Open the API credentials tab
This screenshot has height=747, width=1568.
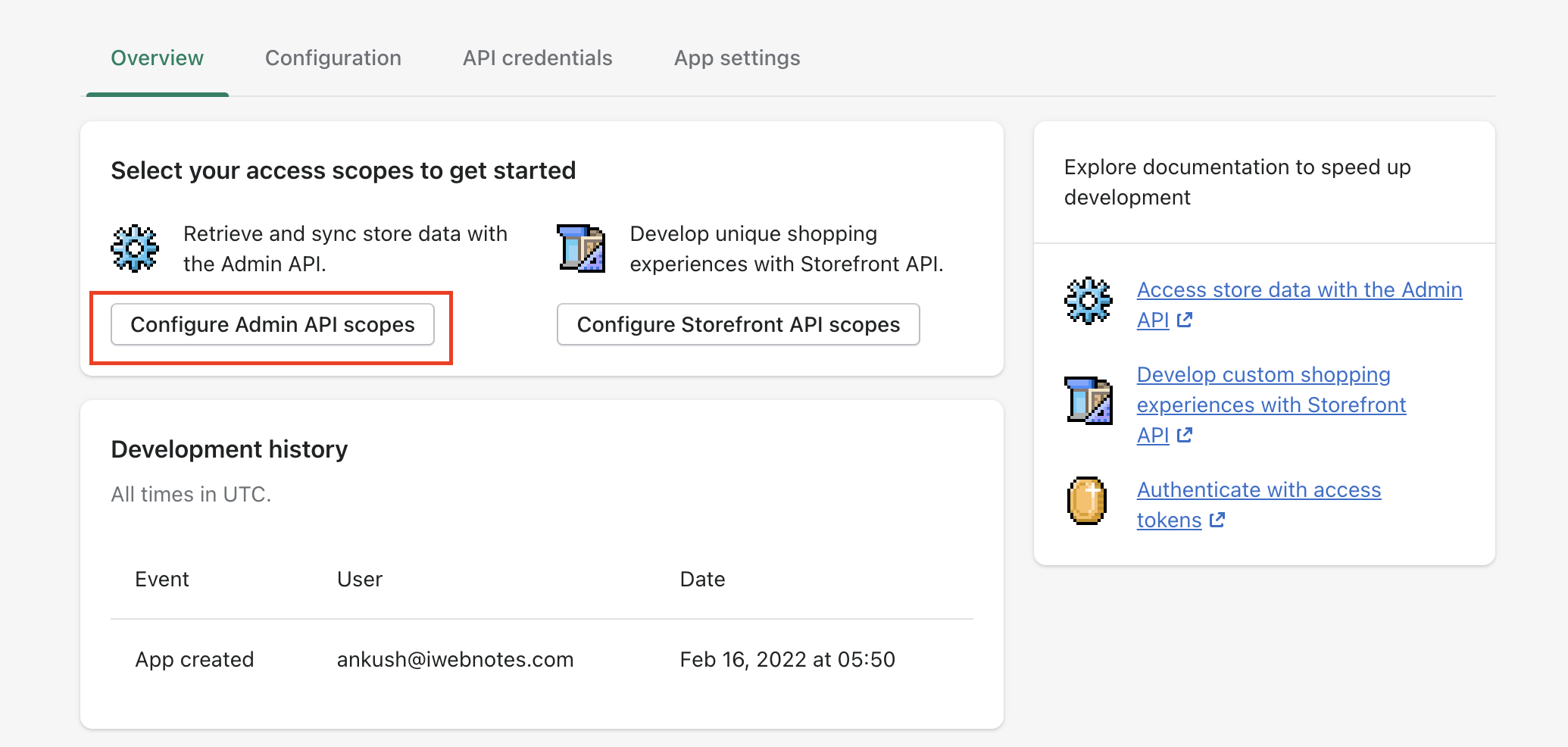coord(538,58)
